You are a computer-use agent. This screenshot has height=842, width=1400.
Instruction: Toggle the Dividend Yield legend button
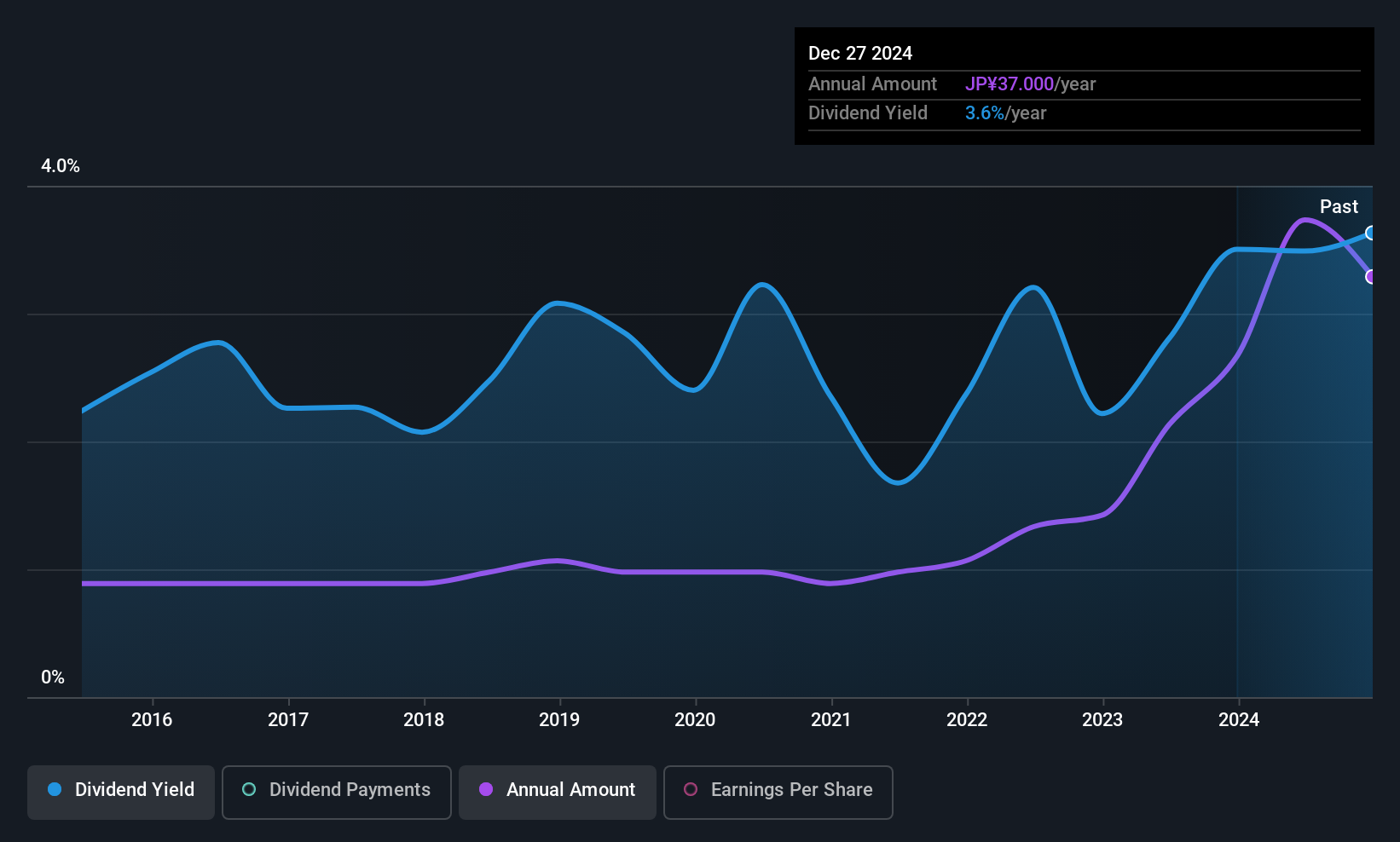[x=121, y=792]
